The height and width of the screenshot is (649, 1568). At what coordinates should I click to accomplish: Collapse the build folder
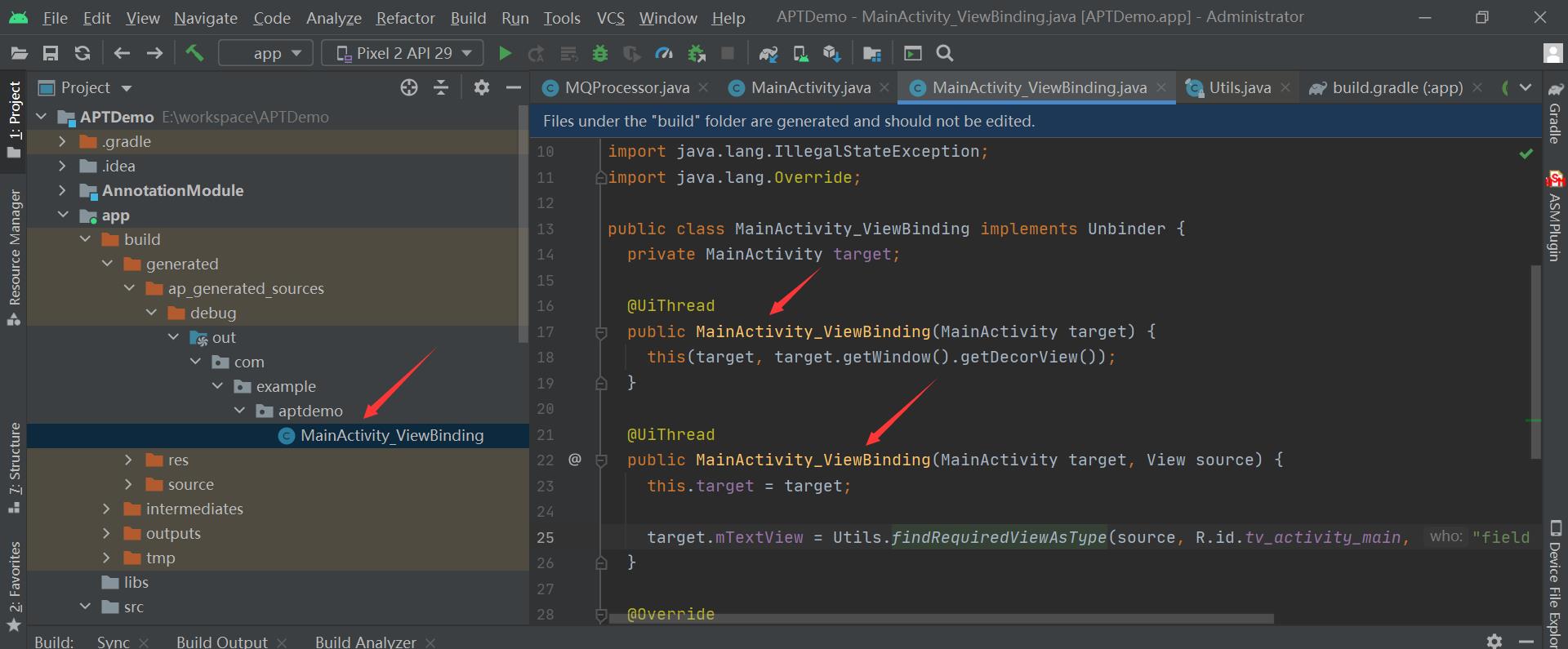pos(85,239)
